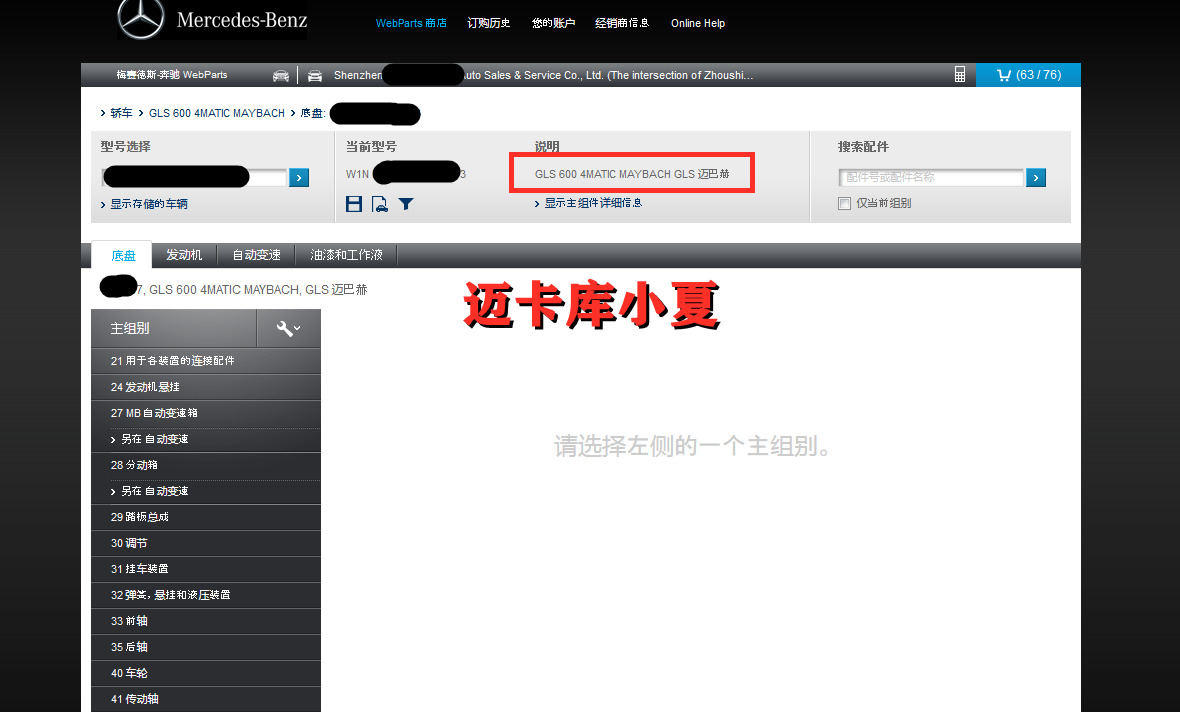
Task: Expand 另在 自动变速 under 27 MB 自动变速箱
Action: click(x=154, y=439)
